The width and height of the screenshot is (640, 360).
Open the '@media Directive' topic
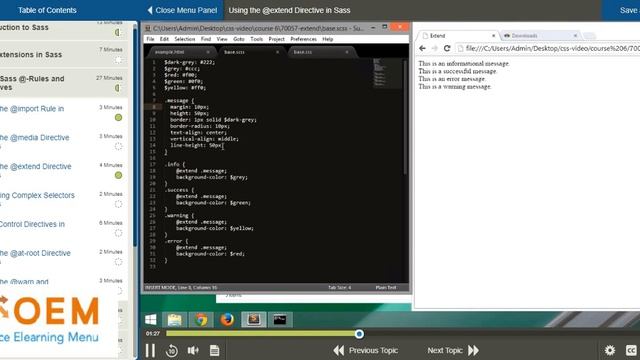[35, 138]
